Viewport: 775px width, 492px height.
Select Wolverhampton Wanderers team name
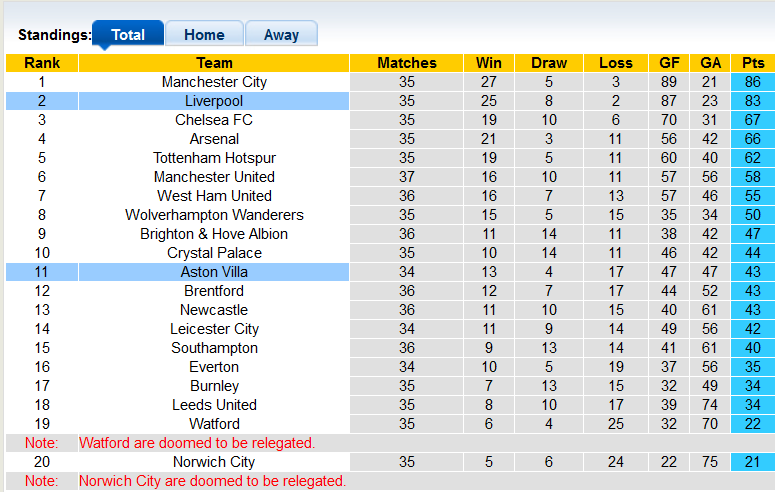(x=214, y=215)
